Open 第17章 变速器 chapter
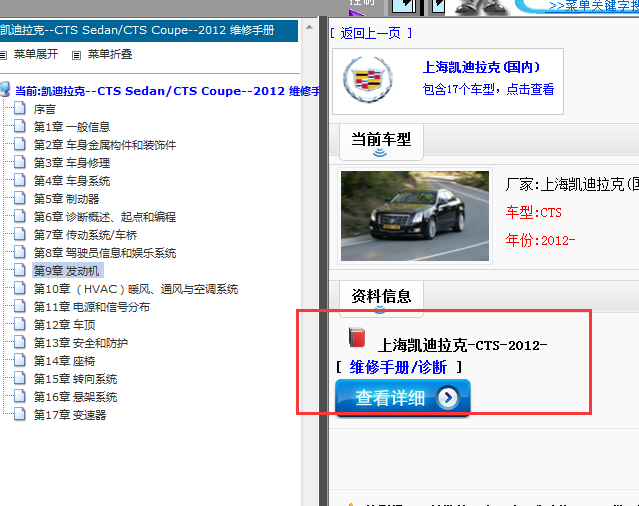The height and width of the screenshot is (506, 639). pyautogui.click(x=70, y=415)
